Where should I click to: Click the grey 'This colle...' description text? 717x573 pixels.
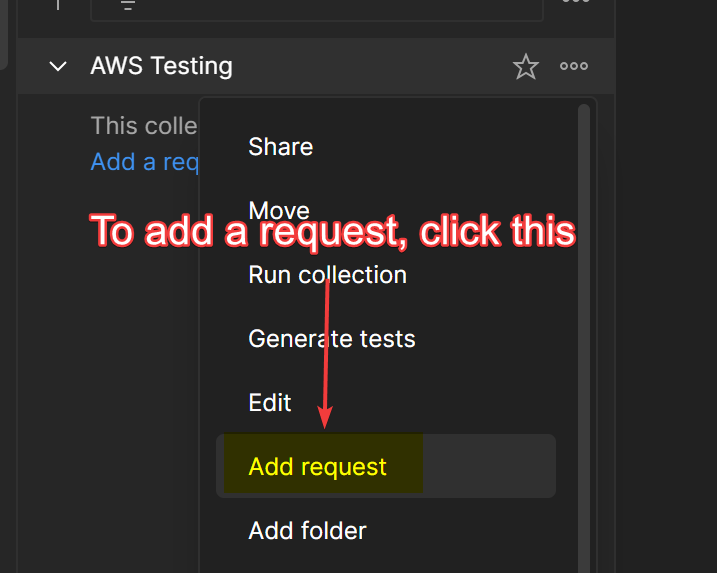144,126
